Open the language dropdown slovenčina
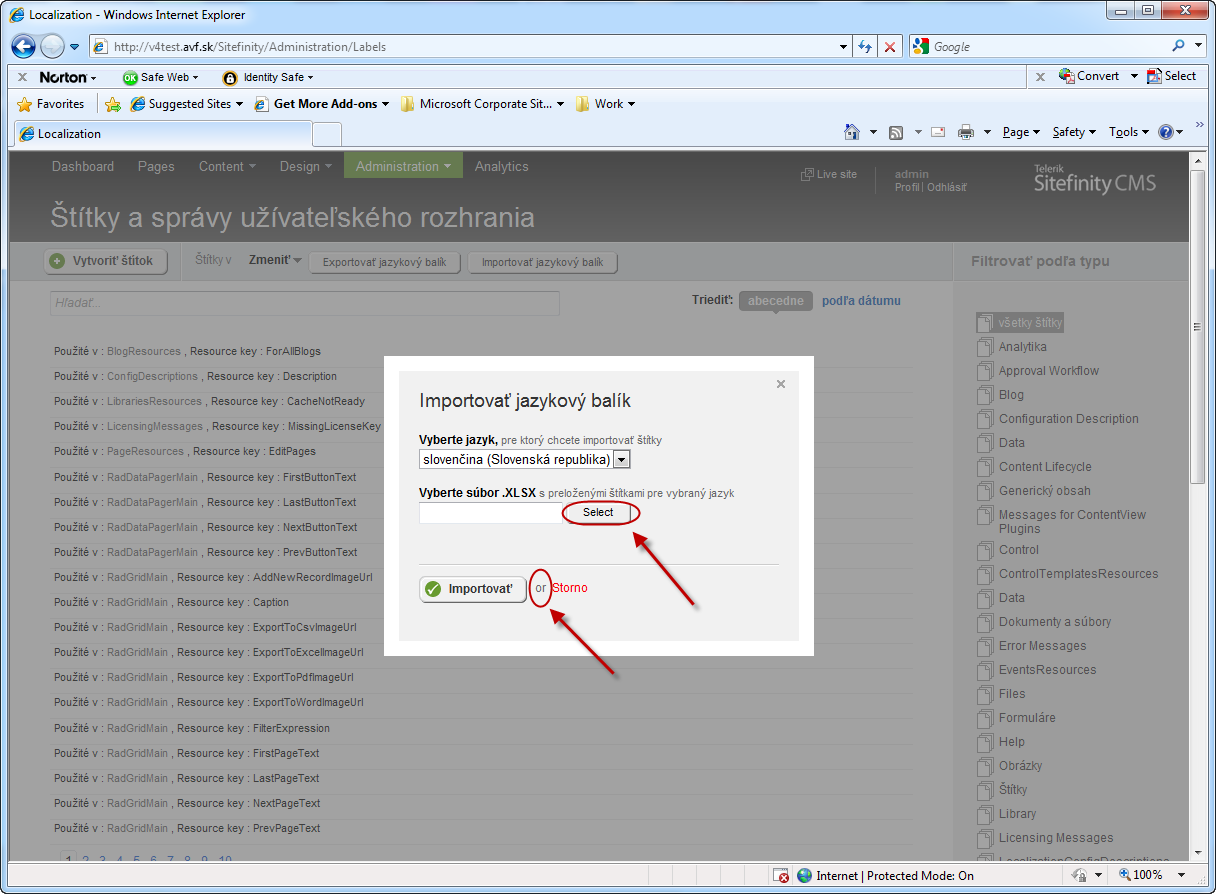The height and width of the screenshot is (894, 1216). [621, 459]
